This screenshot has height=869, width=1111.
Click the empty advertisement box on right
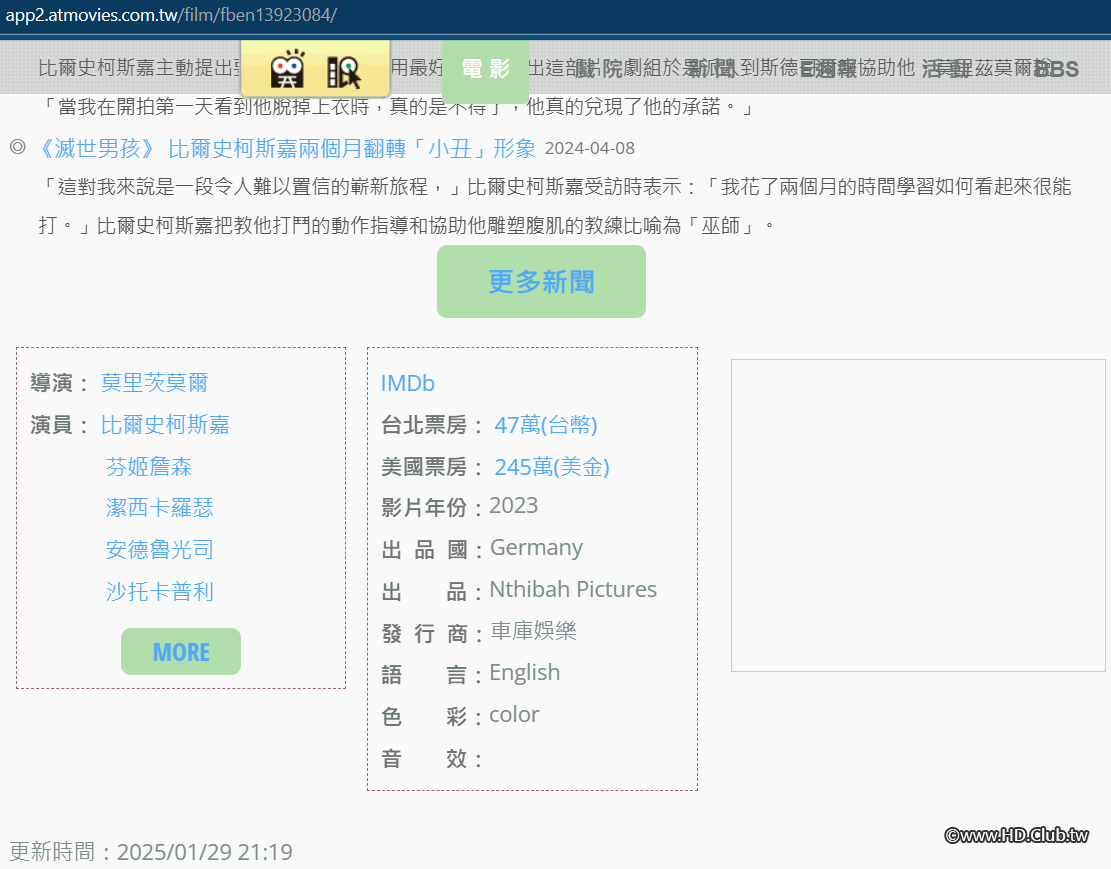tap(918, 515)
